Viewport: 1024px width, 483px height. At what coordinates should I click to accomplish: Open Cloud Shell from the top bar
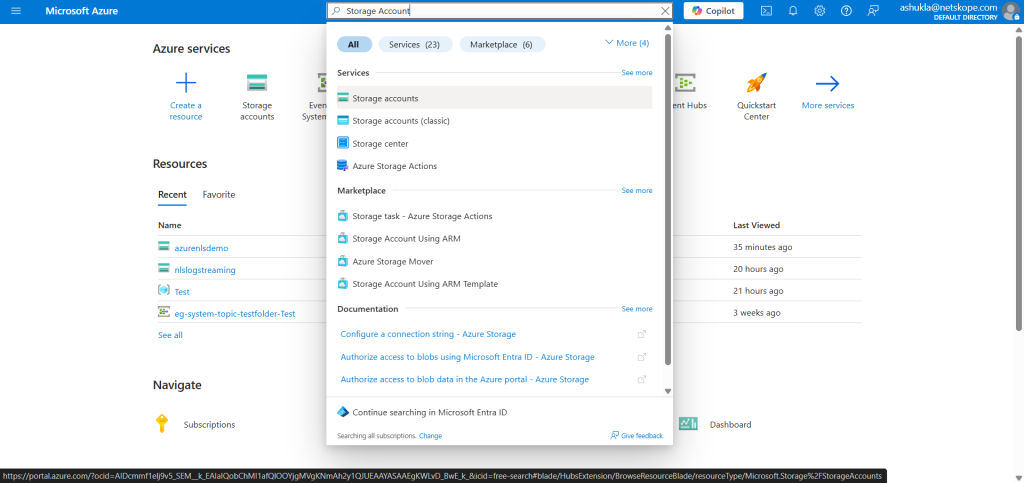pos(767,11)
